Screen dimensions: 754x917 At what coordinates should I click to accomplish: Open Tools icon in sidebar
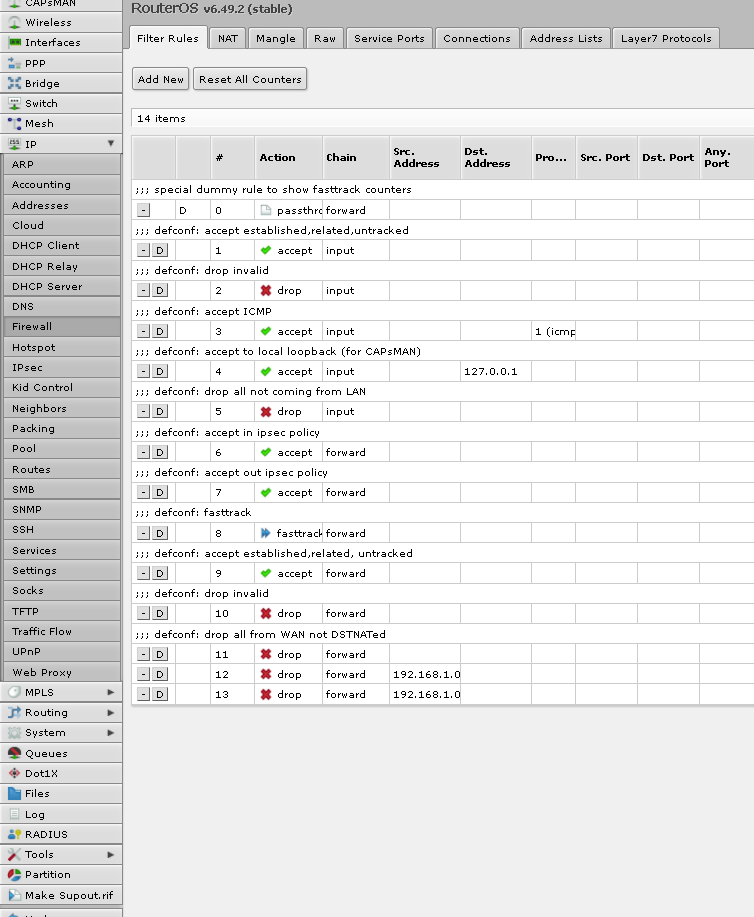point(14,854)
